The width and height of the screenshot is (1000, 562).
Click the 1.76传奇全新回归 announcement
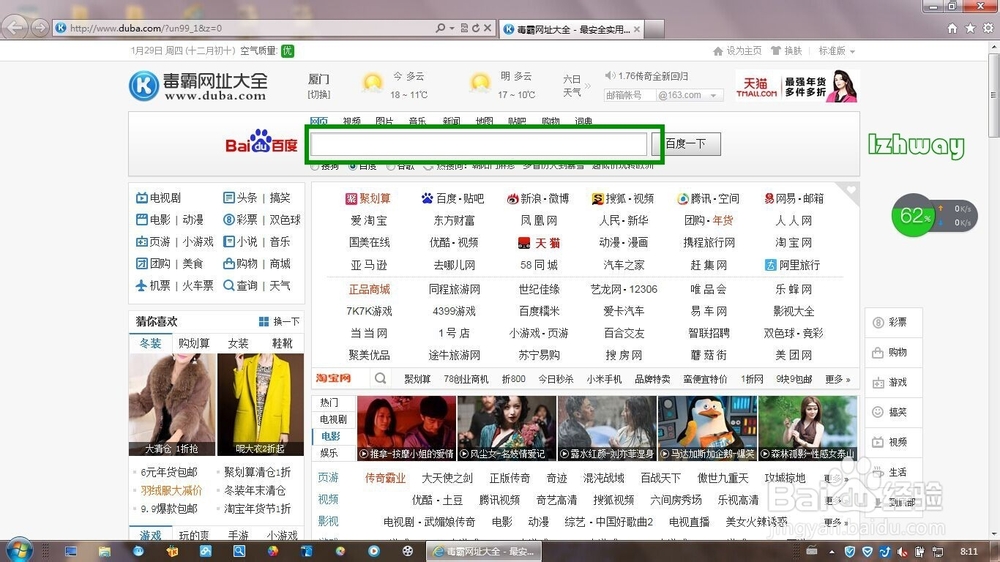(x=653, y=76)
